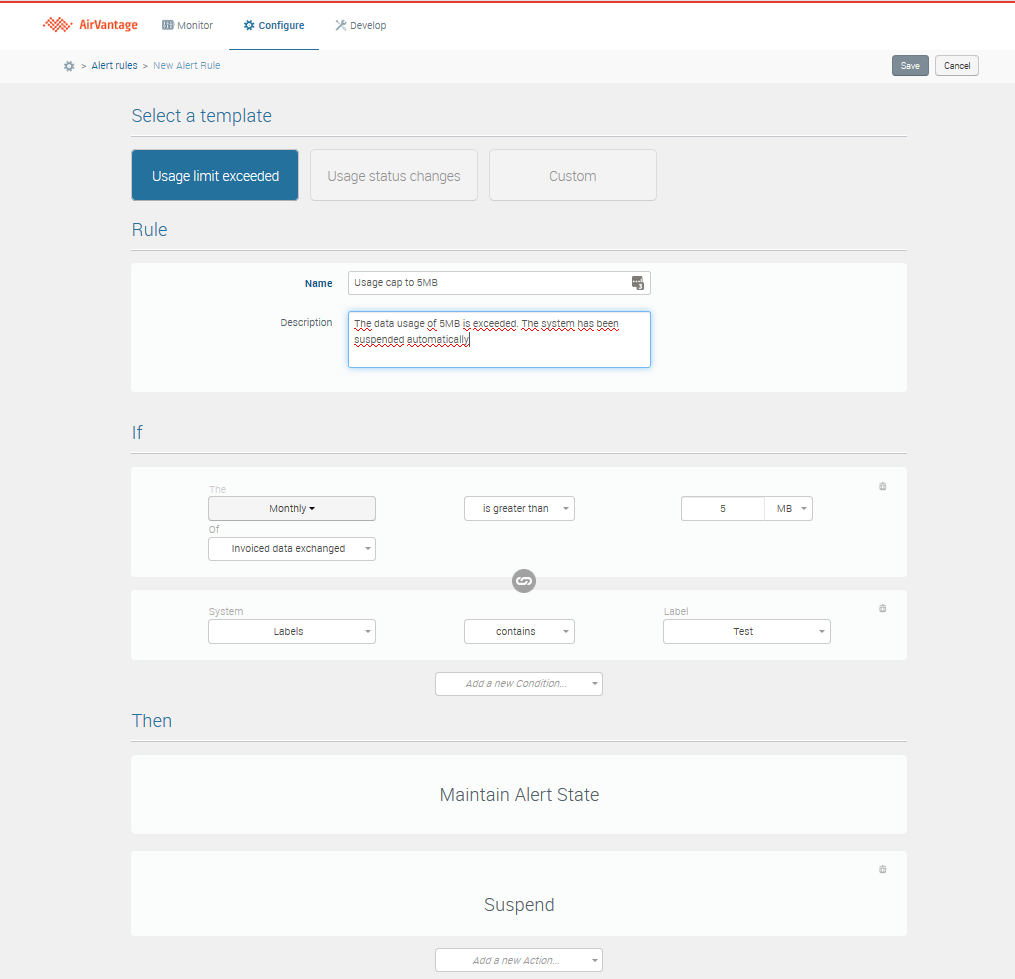Viewport: 1015px width, 979px height.
Task: Open the Monthly period dropdown
Action: [292, 509]
